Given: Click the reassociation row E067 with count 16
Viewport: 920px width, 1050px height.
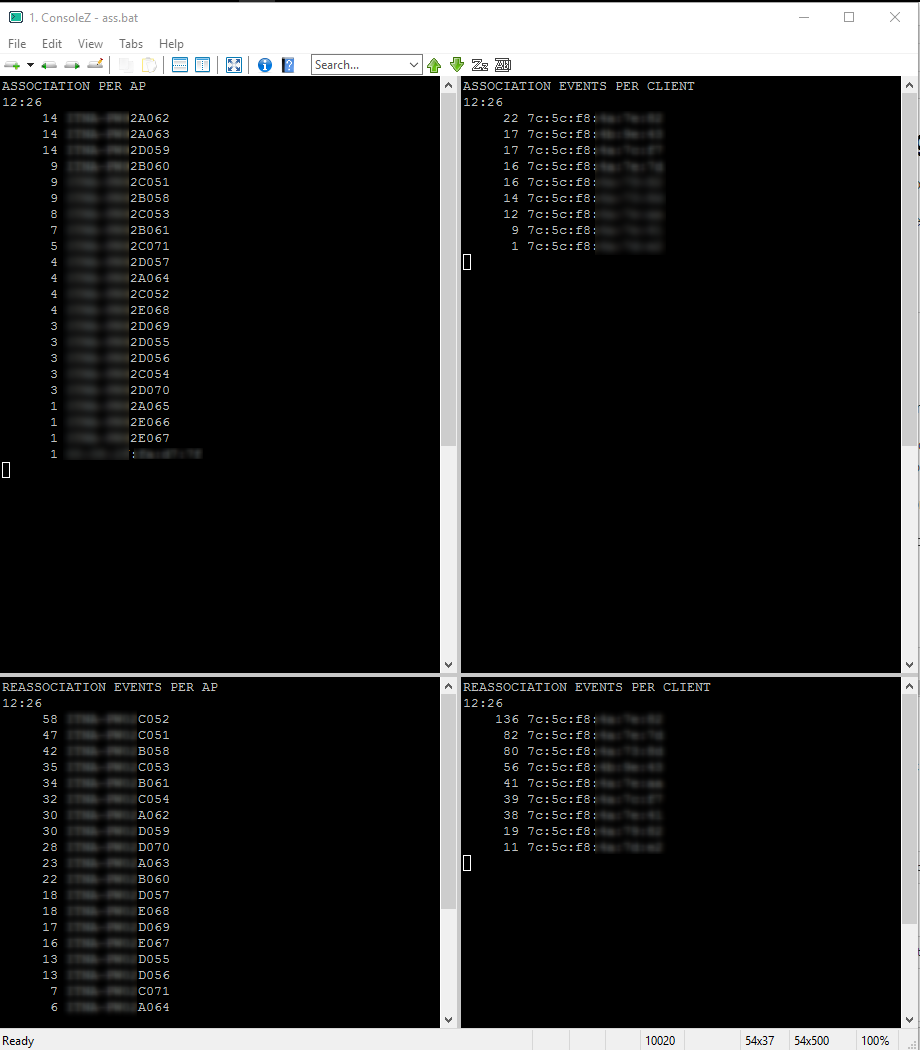Looking at the screenshot, I should point(106,943).
